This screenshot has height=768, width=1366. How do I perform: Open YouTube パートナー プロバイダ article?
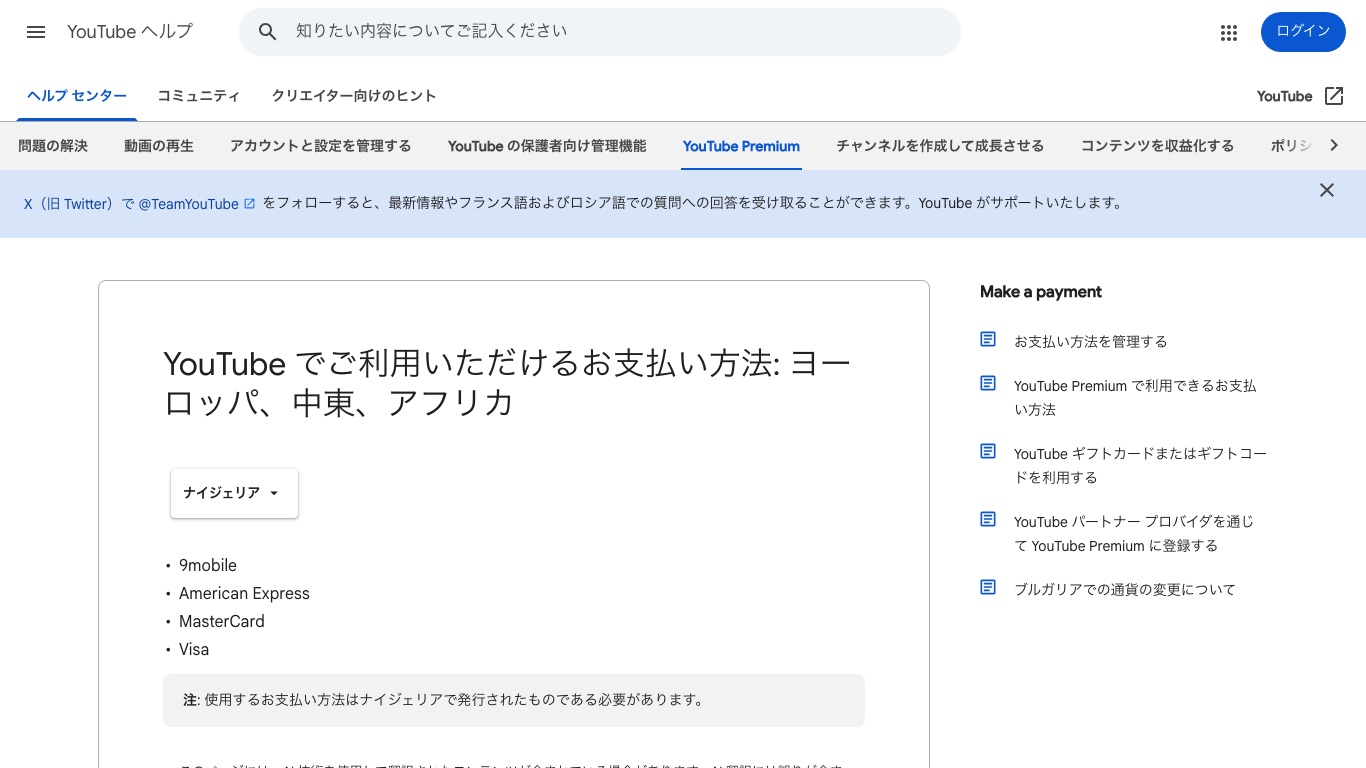coord(1134,533)
